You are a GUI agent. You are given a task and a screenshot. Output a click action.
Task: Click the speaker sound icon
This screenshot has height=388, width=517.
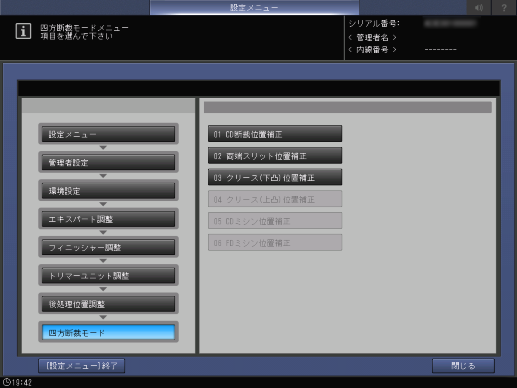479,7
